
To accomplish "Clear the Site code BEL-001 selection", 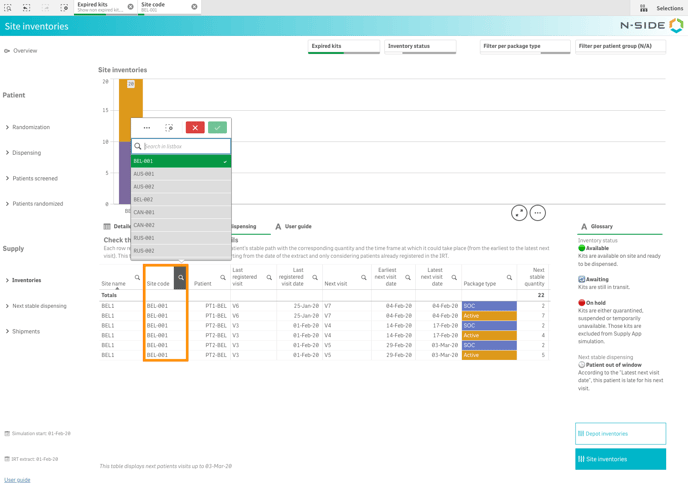I will tap(194, 7).
